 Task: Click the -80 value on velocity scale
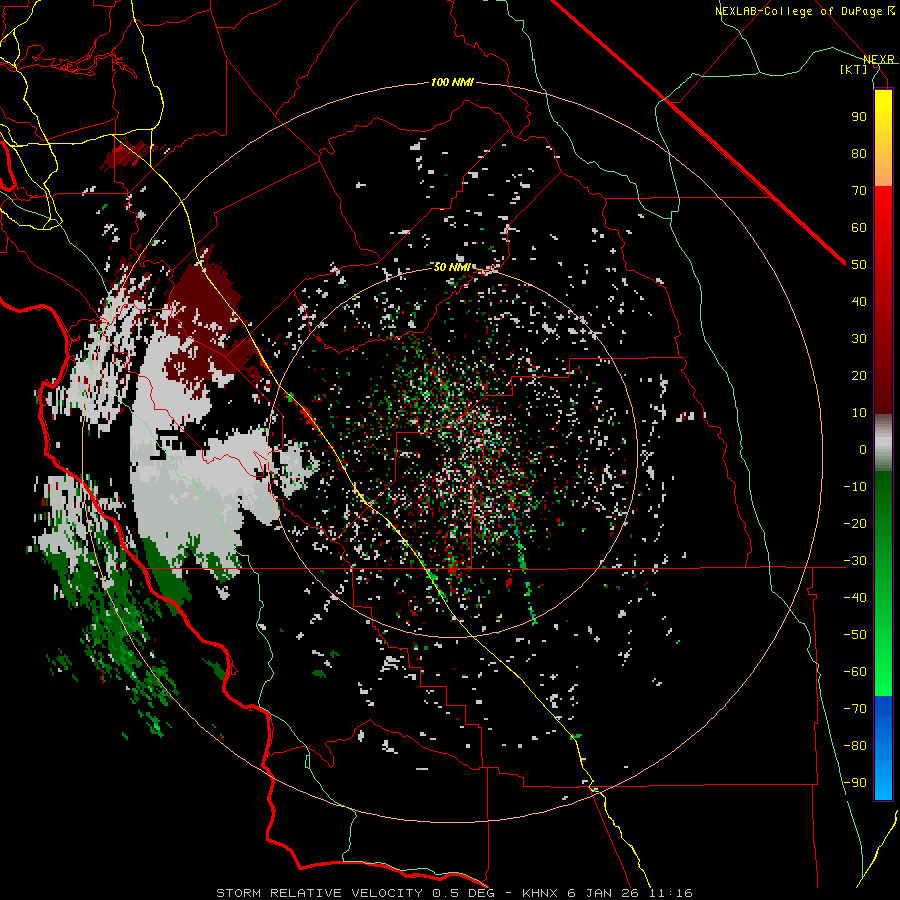(x=855, y=746)
